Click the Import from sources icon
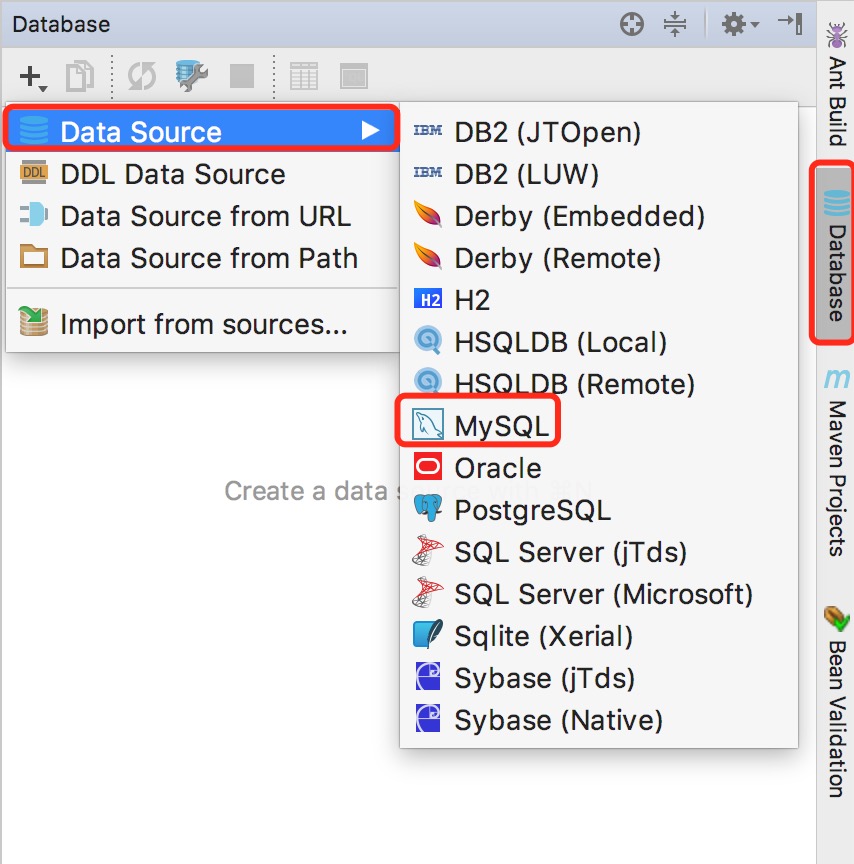Screen dimensions: 854x864 click(34, 321)
